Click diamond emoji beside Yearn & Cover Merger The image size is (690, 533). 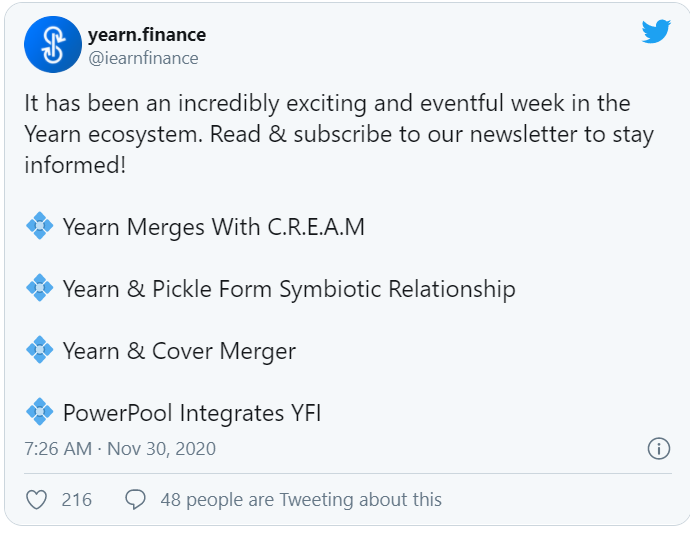coord(39,351)
